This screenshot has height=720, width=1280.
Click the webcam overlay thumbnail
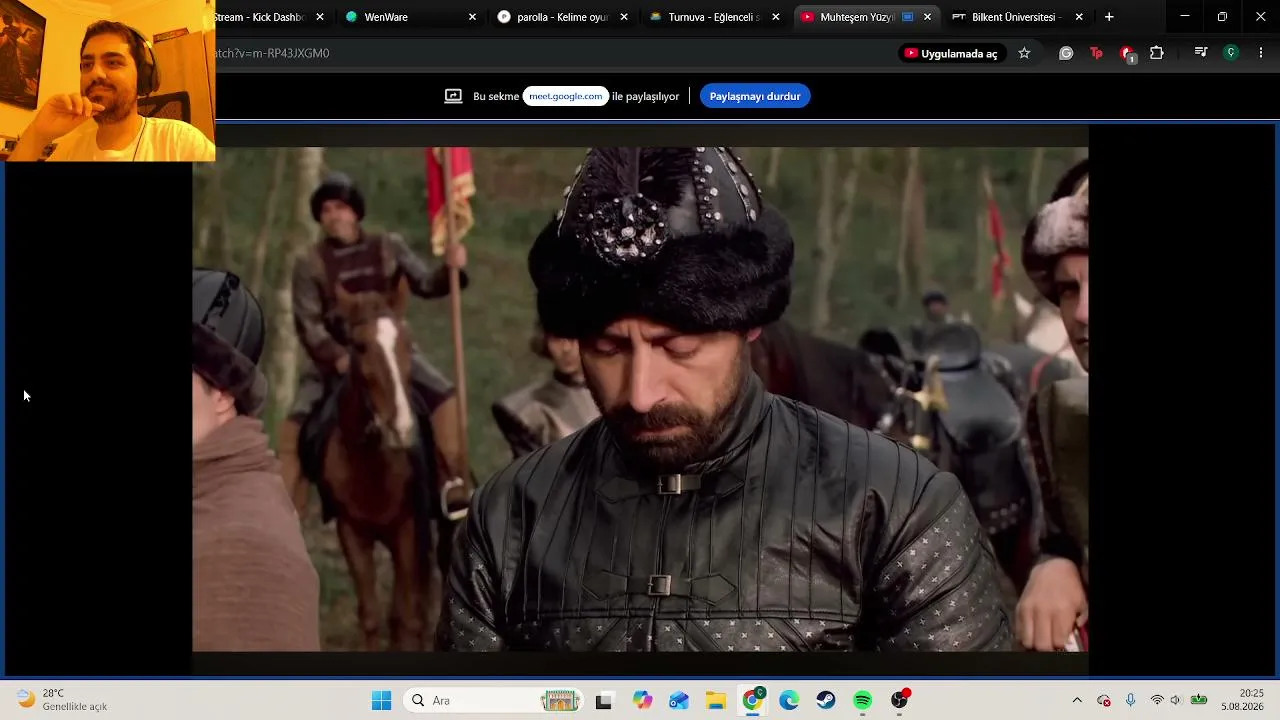107,80
